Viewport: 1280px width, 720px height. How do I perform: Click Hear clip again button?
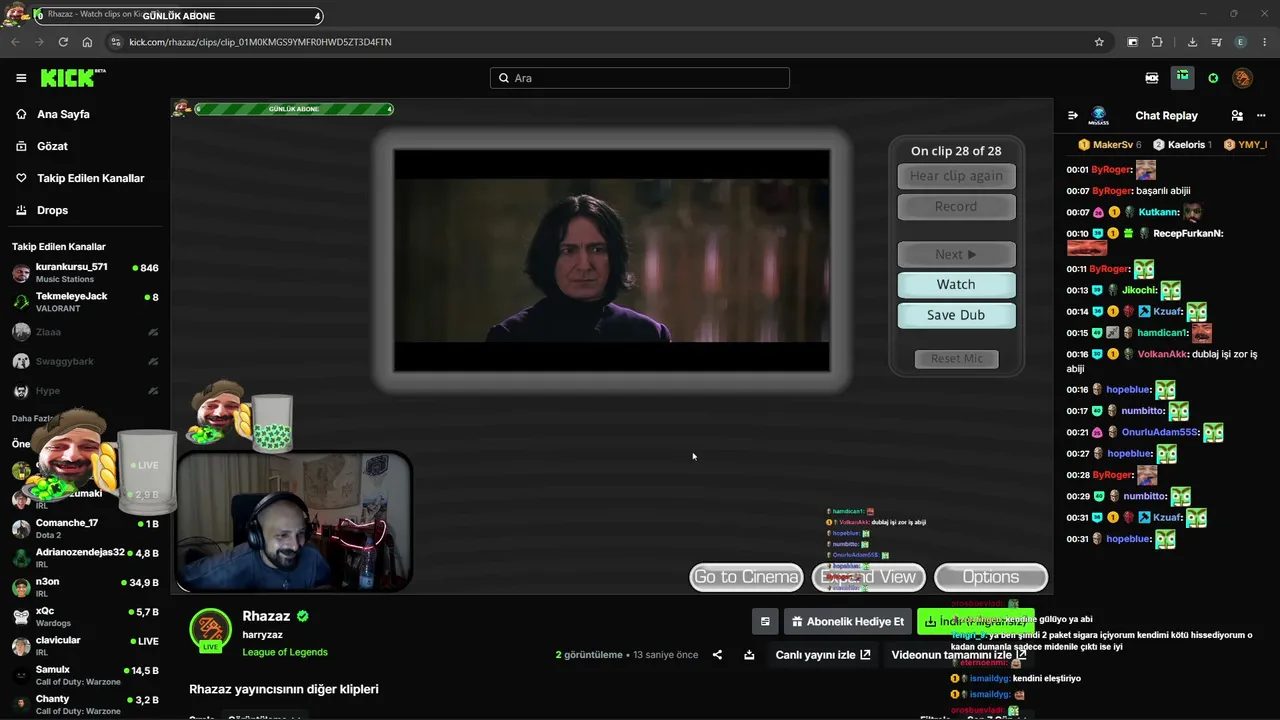[x=956, y=176]
